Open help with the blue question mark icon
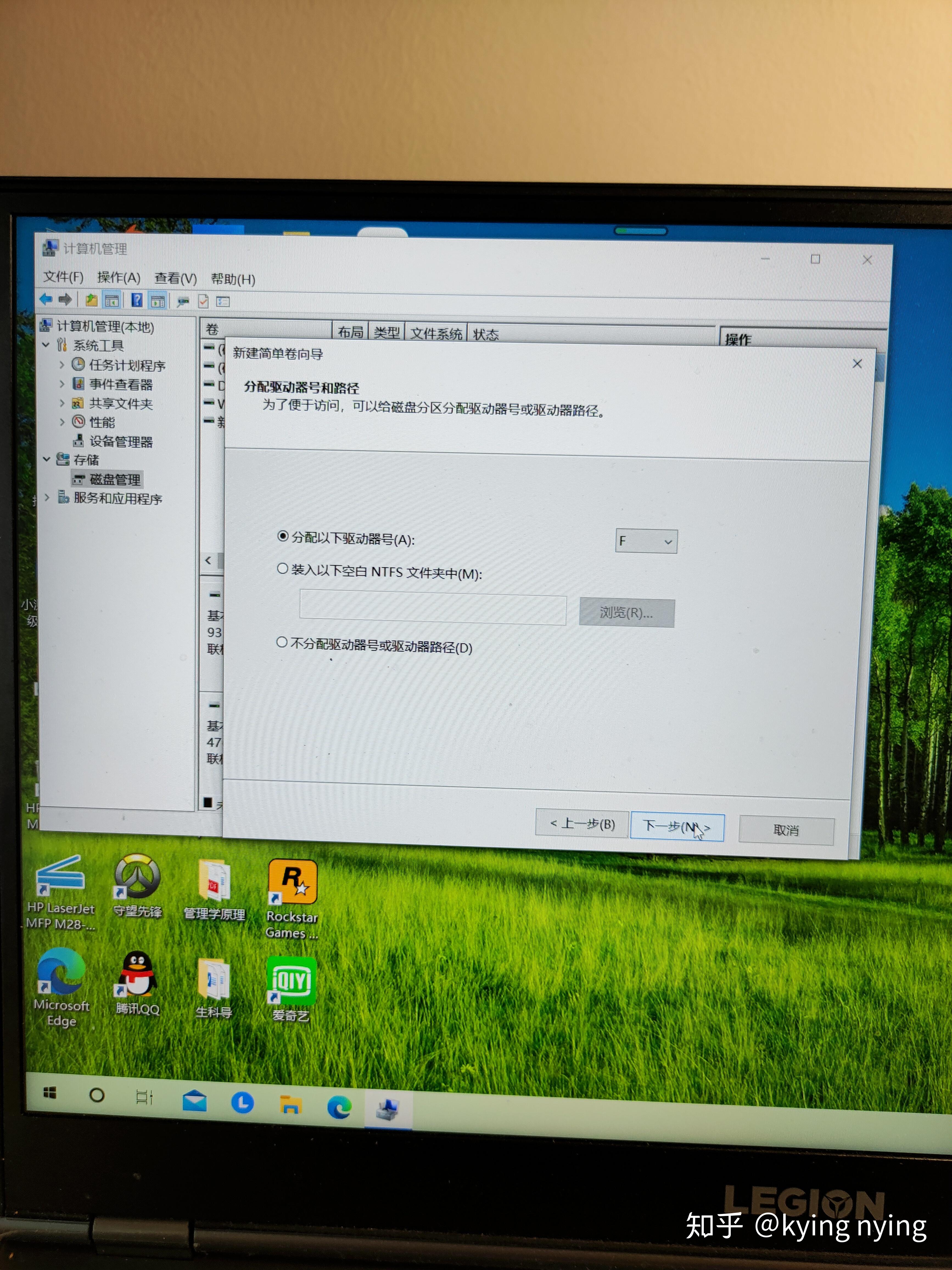Viewport: 952px width, 1270px height. (x=137, y=300)
